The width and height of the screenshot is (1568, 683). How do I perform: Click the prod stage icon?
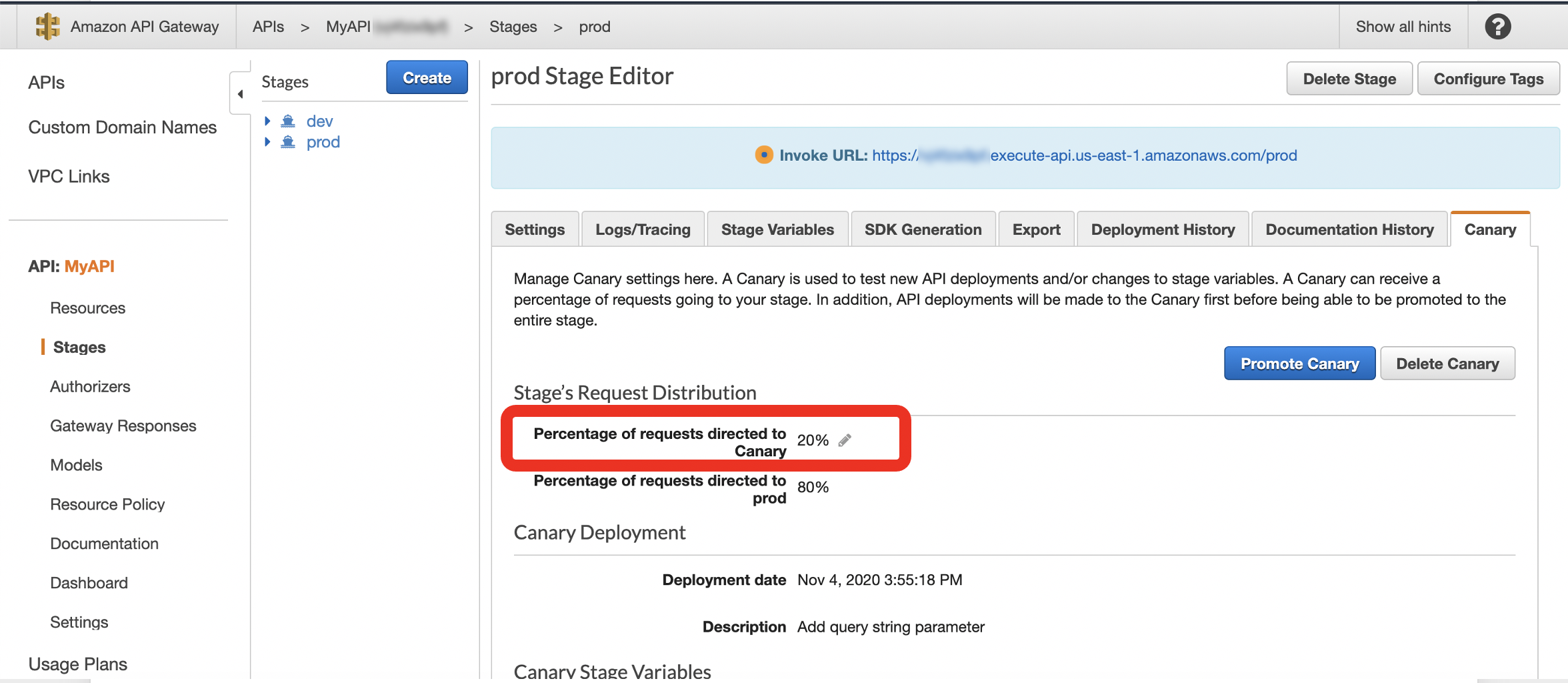[x=288, y=142]
